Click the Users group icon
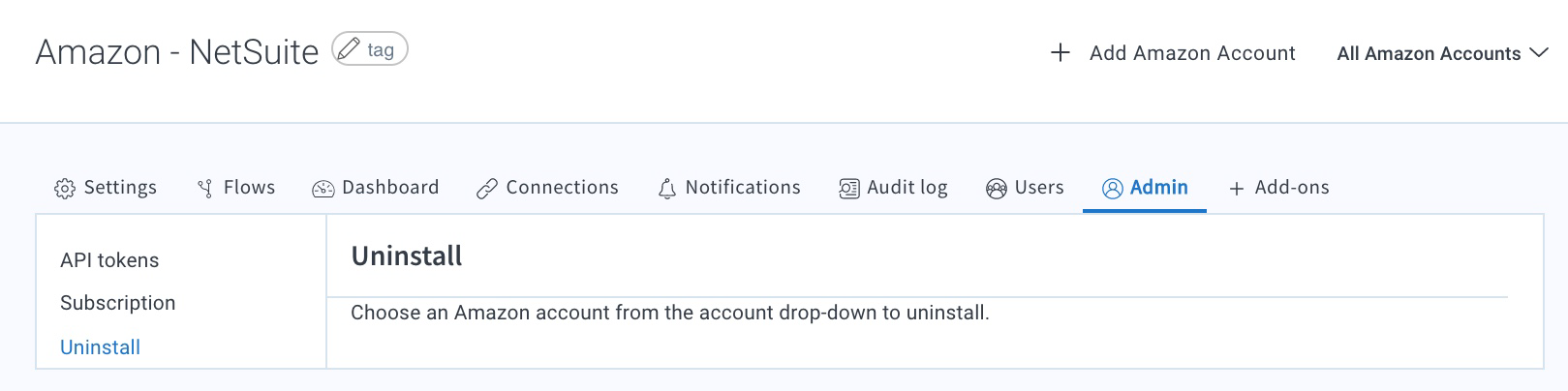The width and height of the screenshot is (1568, 391). pos(997,189)
